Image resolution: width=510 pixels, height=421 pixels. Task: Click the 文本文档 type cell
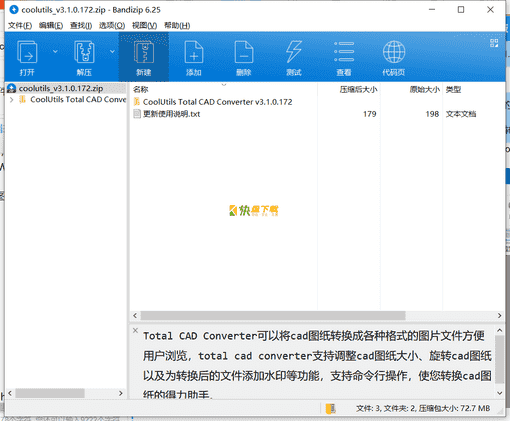pyautogui.click(x=461, y=114)
